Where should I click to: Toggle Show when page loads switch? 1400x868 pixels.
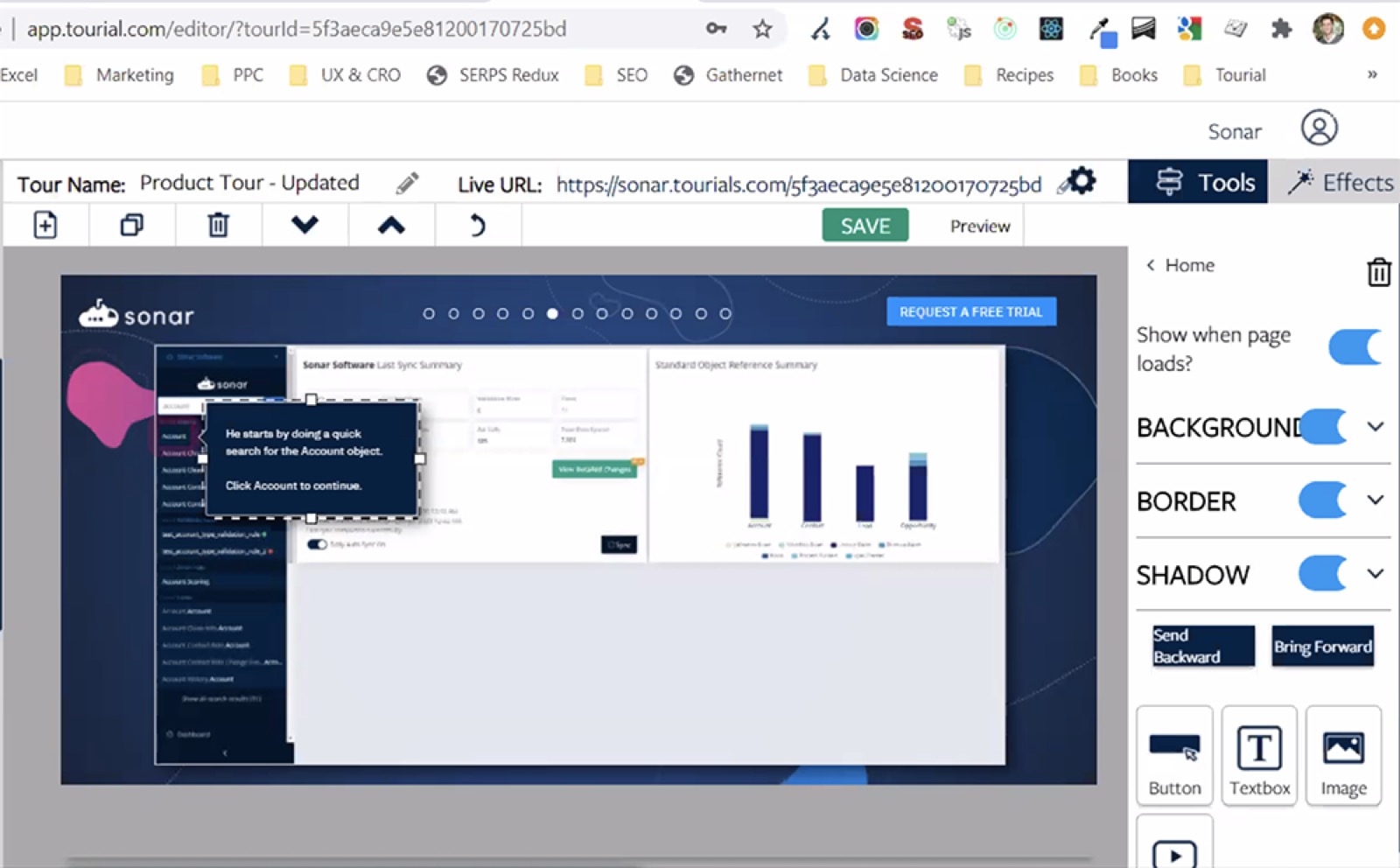pyautogui.click(x=1354, y=347)
